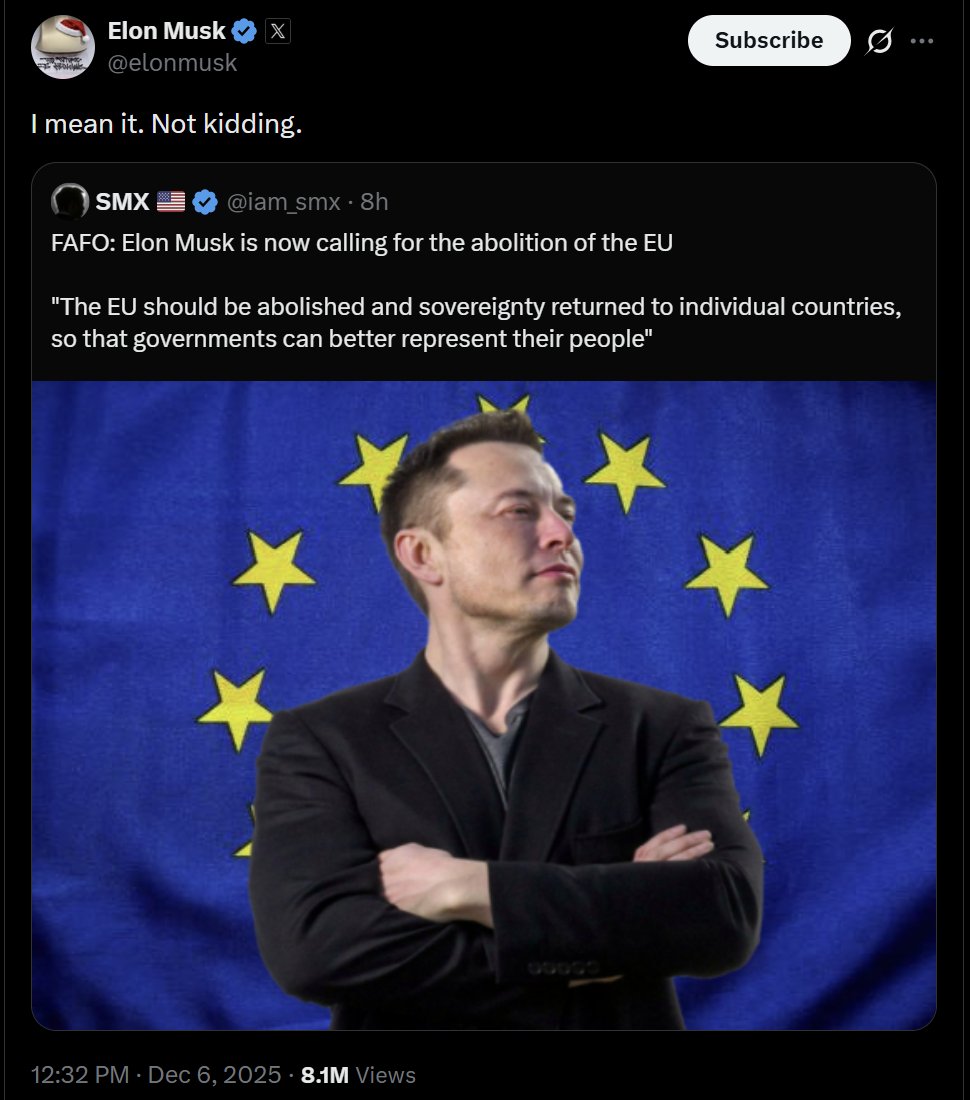970x1100 pixels.
Task: Click the Elon Musk display name
Action: [x=166, y=31]
